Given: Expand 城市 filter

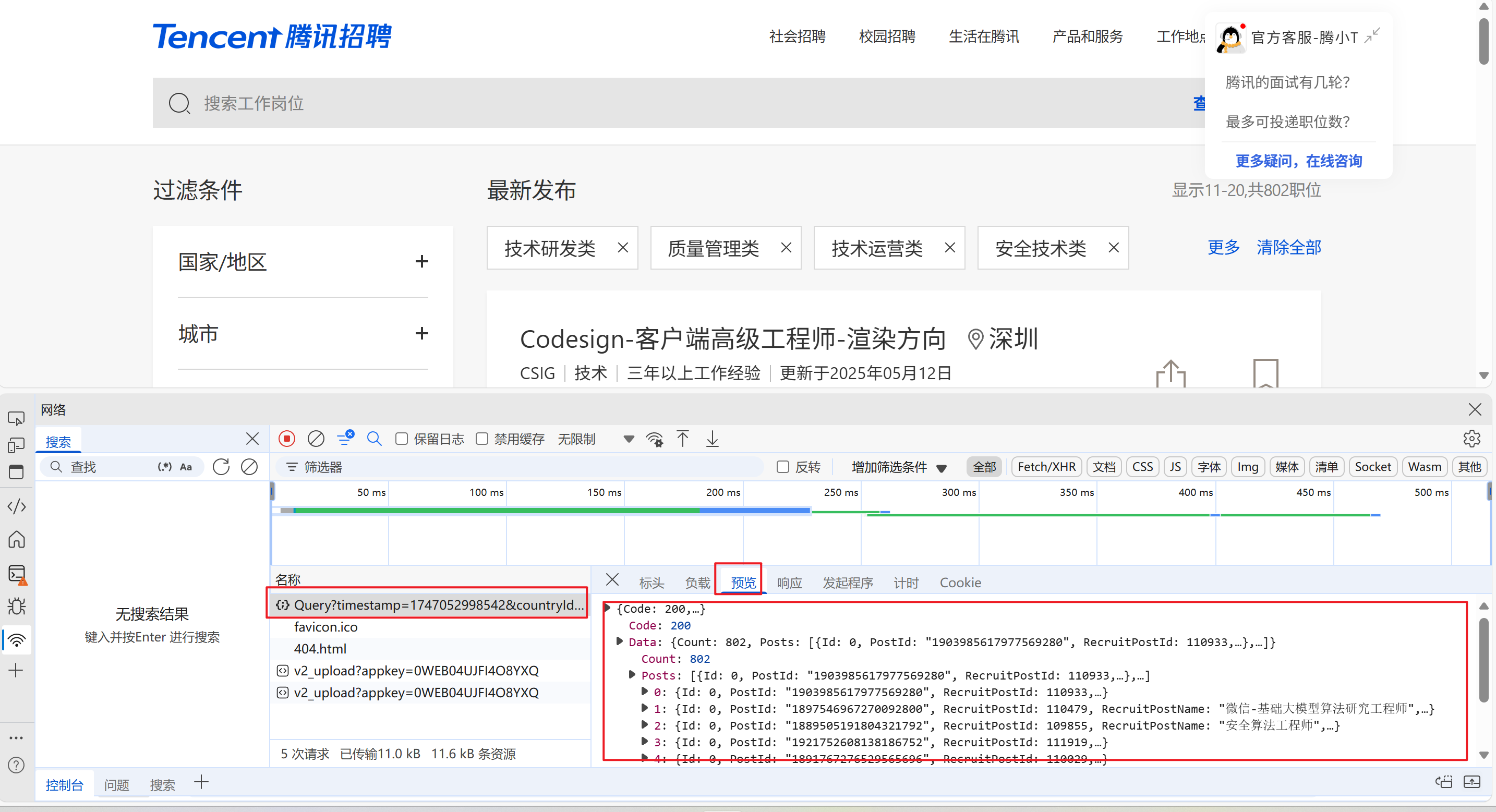Looking at the screenshot, I should (x=421, y=333).
